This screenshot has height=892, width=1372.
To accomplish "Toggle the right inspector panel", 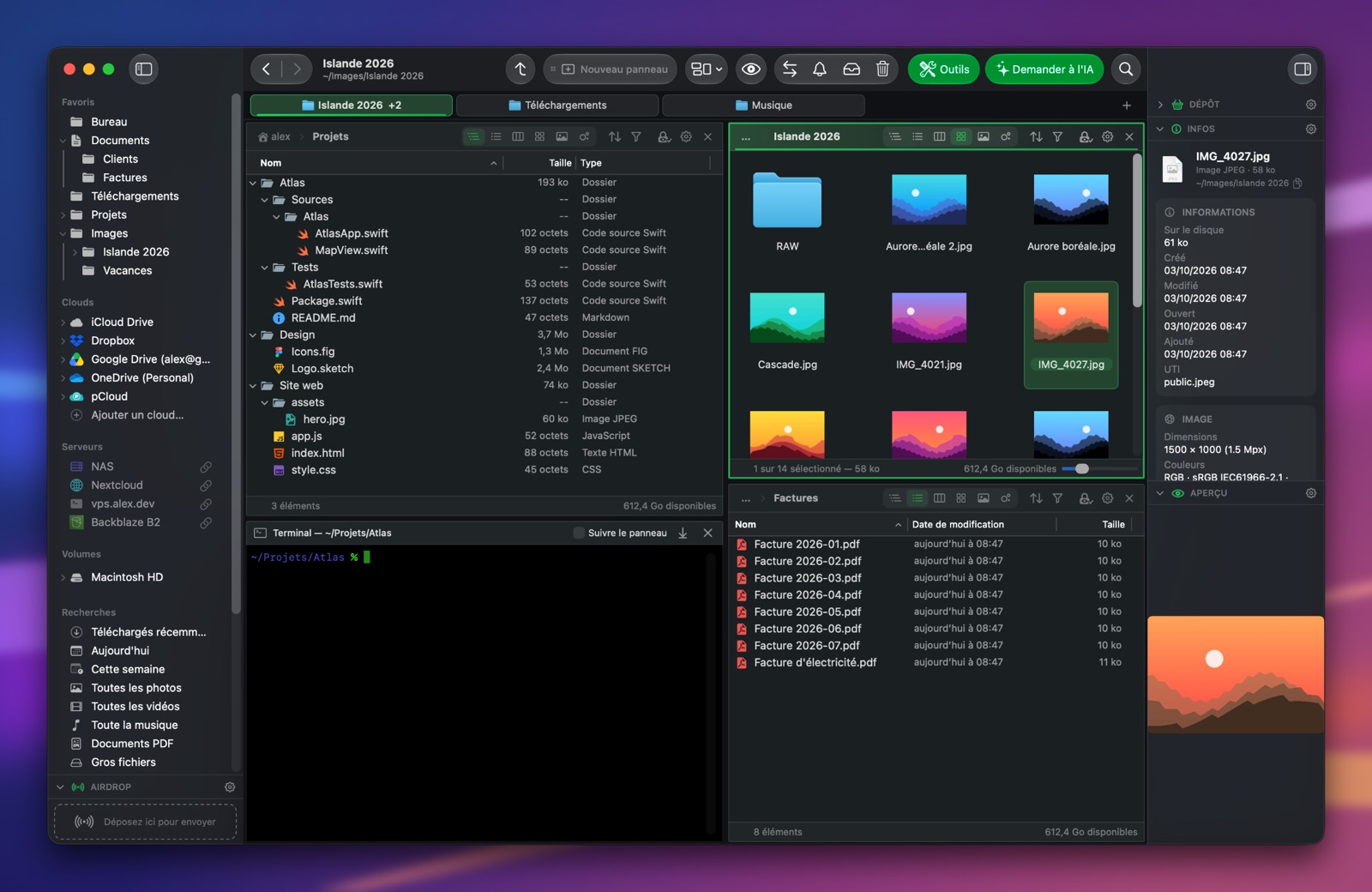I will [1303, 69].
